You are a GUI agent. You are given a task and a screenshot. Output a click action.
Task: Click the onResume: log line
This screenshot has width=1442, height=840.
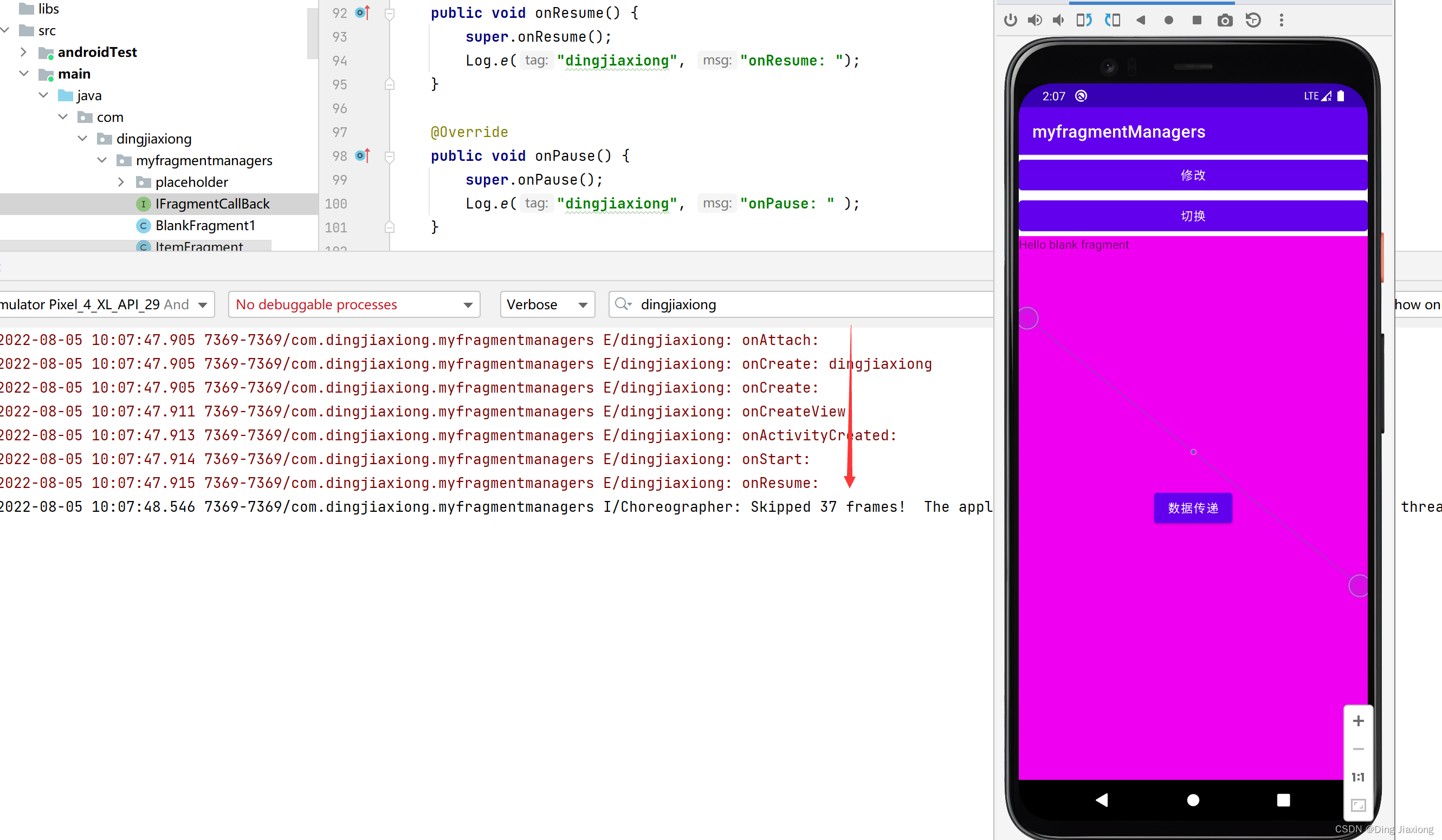(x=410, y=483)
